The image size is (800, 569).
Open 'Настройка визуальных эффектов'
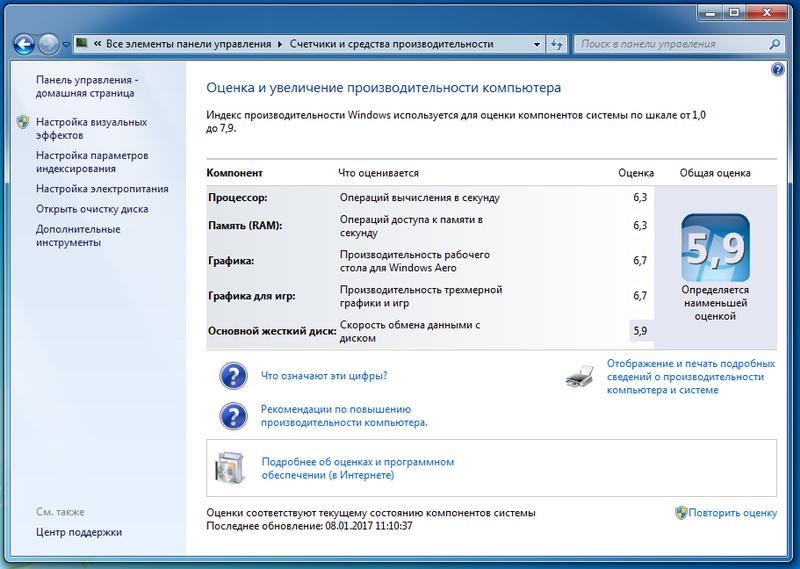click(x=91, y=129)
